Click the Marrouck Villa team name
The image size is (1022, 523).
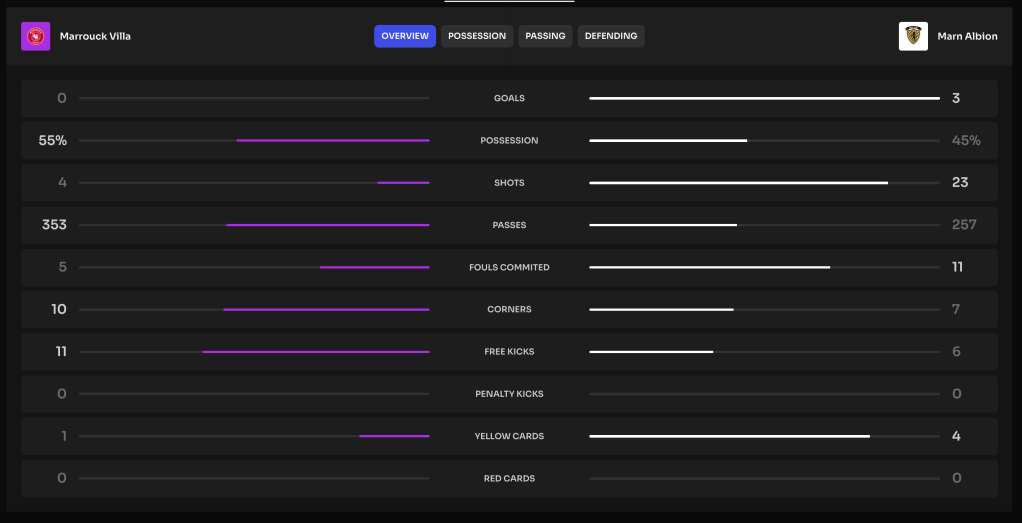click(95, 36)
